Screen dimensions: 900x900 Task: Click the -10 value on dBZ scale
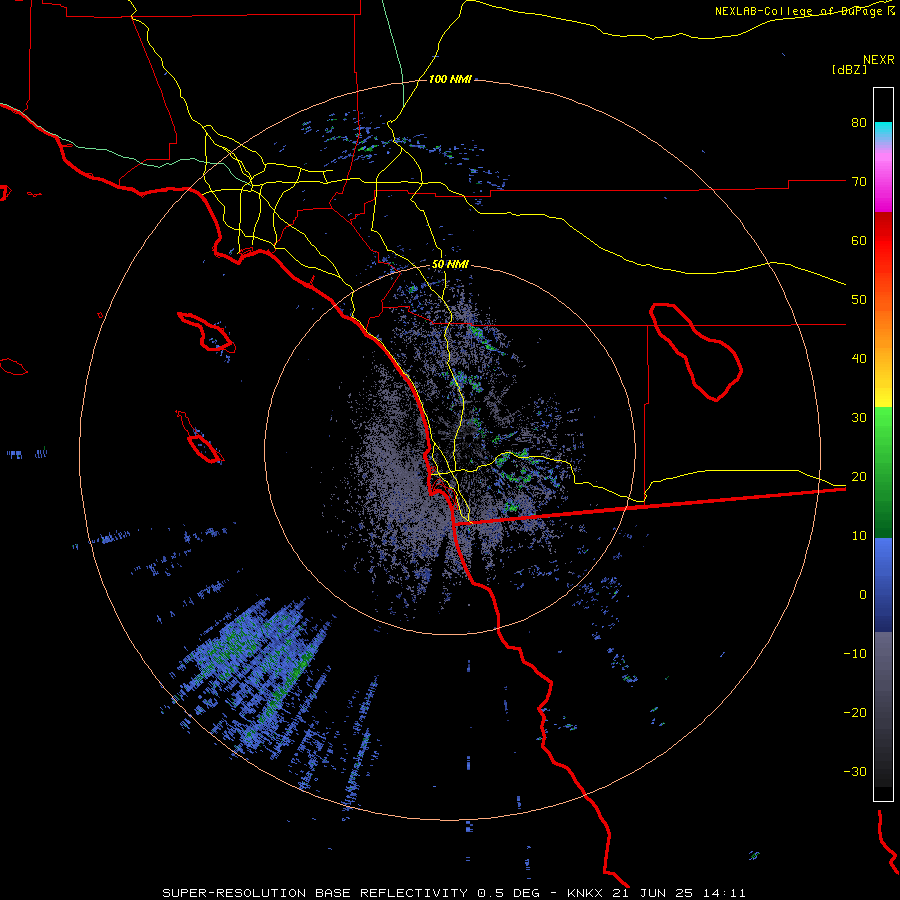pyautogui.click(x=855, y=654)
